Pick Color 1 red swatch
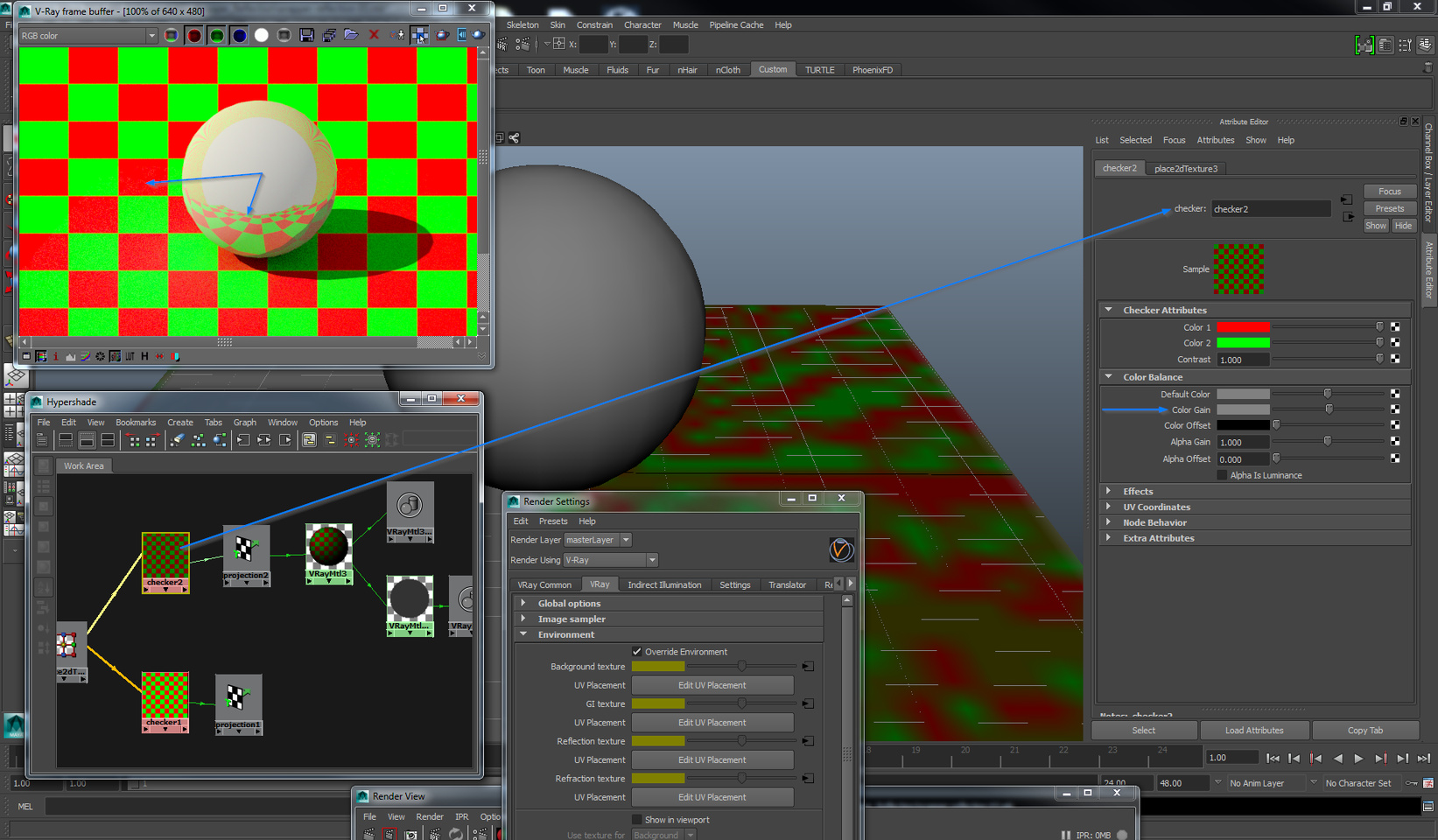Screen dimensions: 1438x840 pyautogui.click(x=1243, y=327)
